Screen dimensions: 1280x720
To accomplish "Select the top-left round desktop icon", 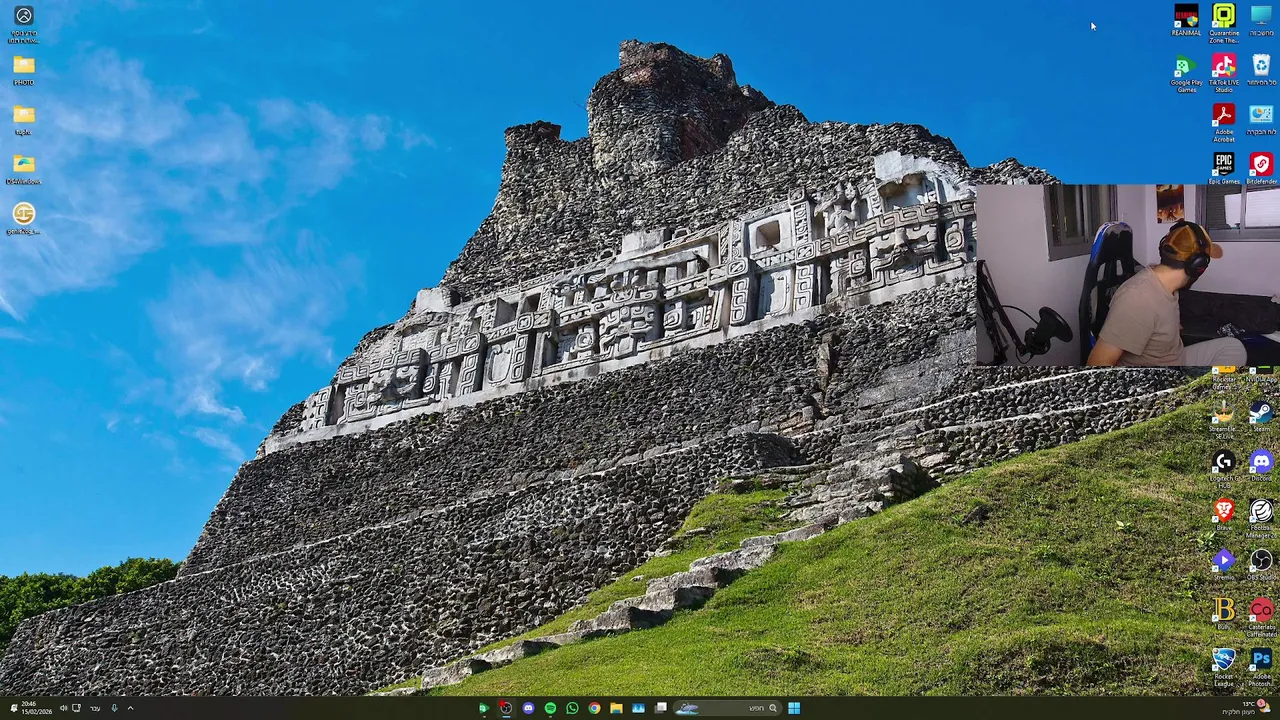I will coord(24,23).
